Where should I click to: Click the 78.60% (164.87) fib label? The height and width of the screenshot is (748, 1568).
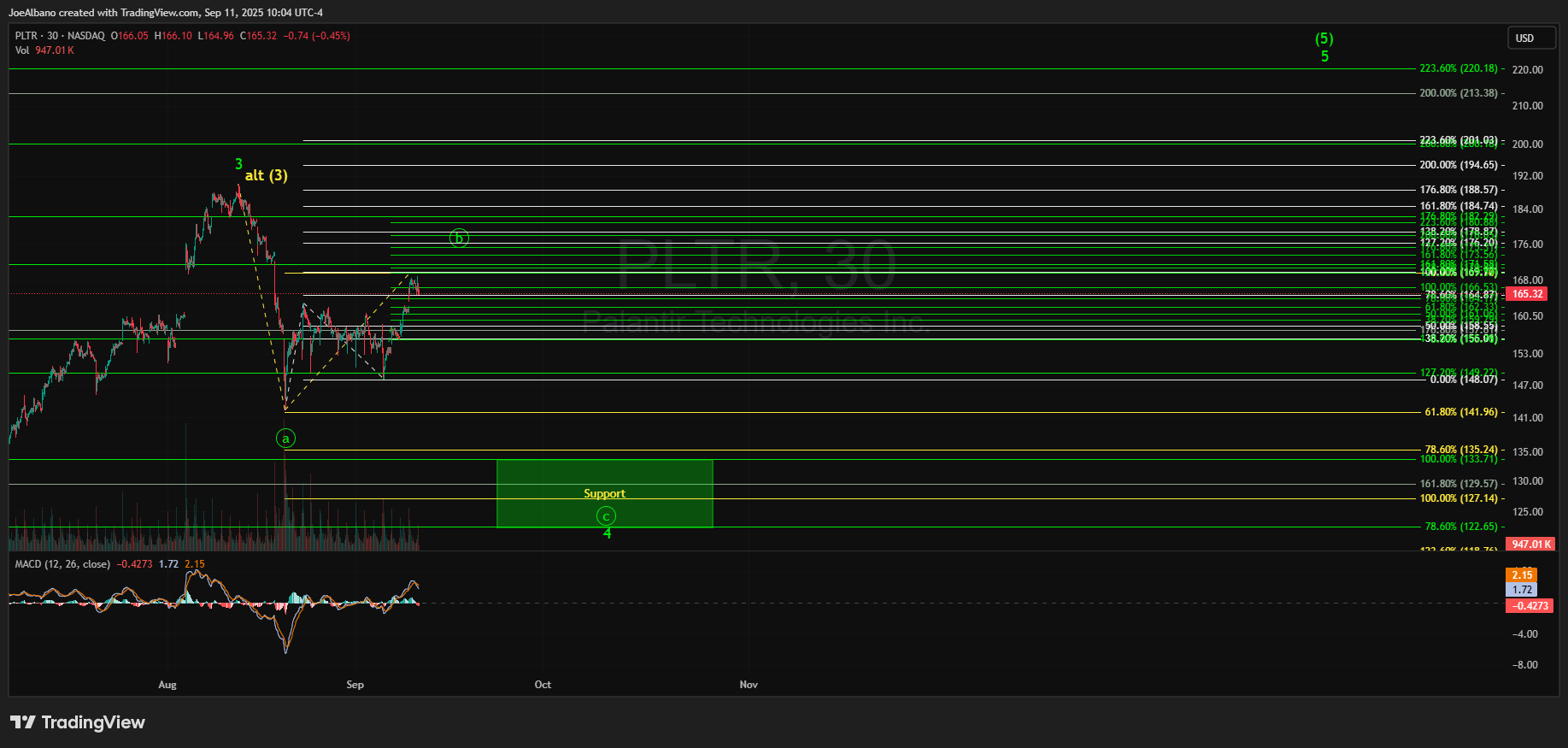[1461, 295]
